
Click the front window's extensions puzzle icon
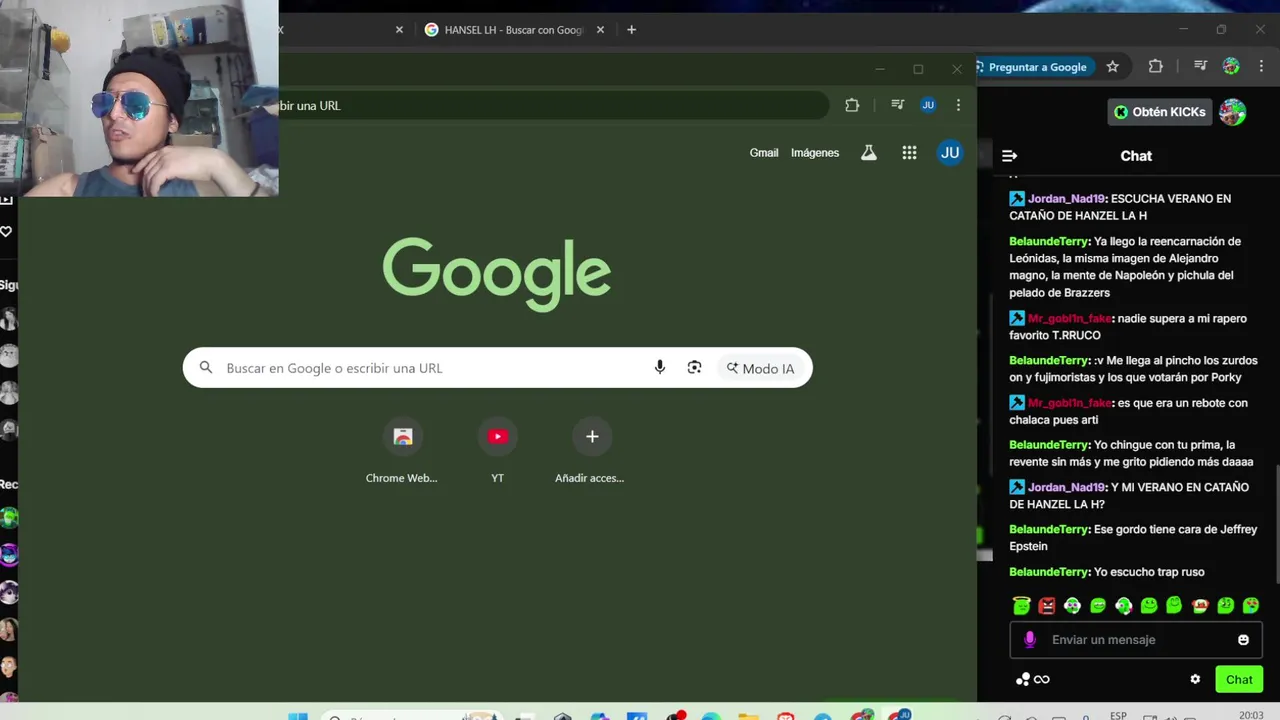[852, 105]
